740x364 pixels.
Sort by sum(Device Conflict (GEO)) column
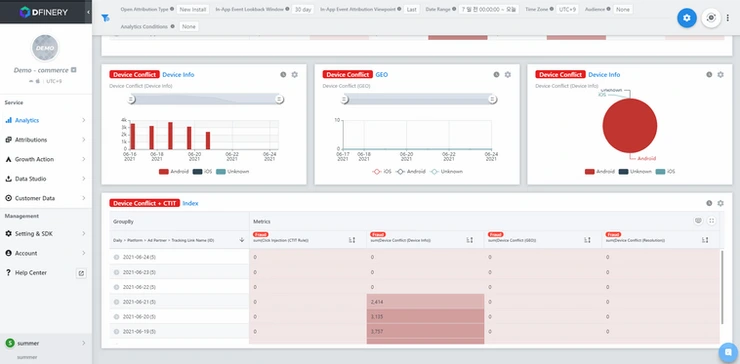pyautogui.click(x=588, y=240)
